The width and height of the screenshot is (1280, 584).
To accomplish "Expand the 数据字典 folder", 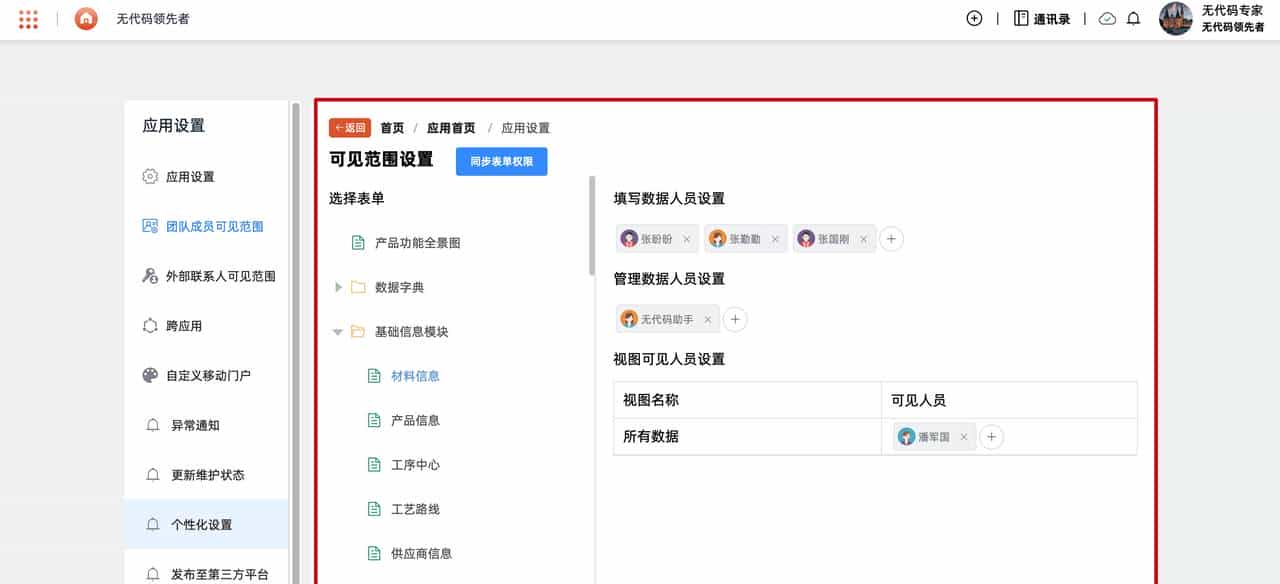I will pos(338,287).
